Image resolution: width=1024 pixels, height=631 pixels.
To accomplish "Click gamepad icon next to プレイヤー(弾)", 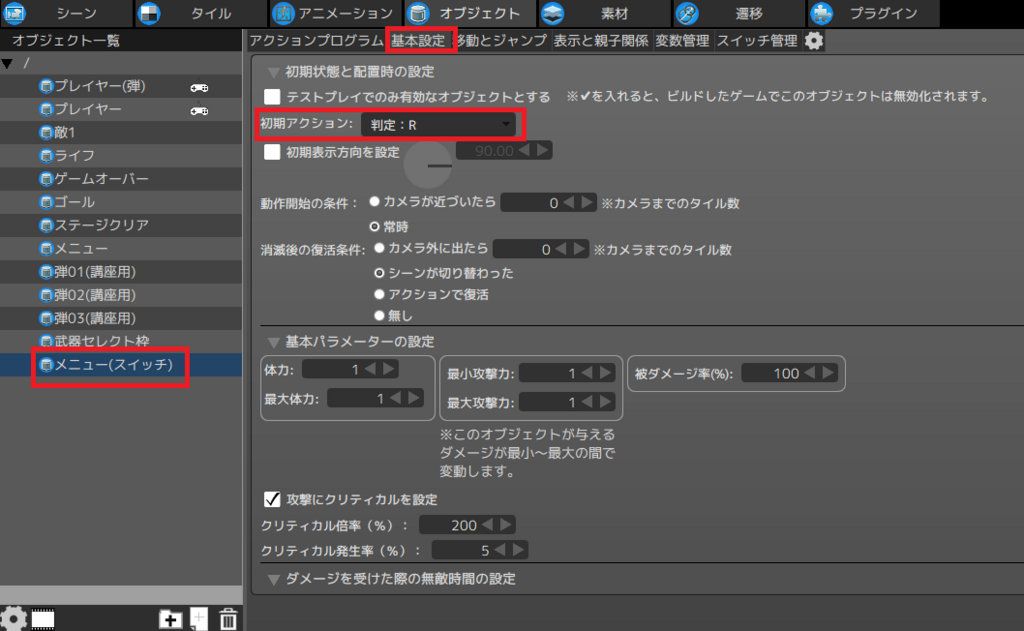I will point(199,88).
